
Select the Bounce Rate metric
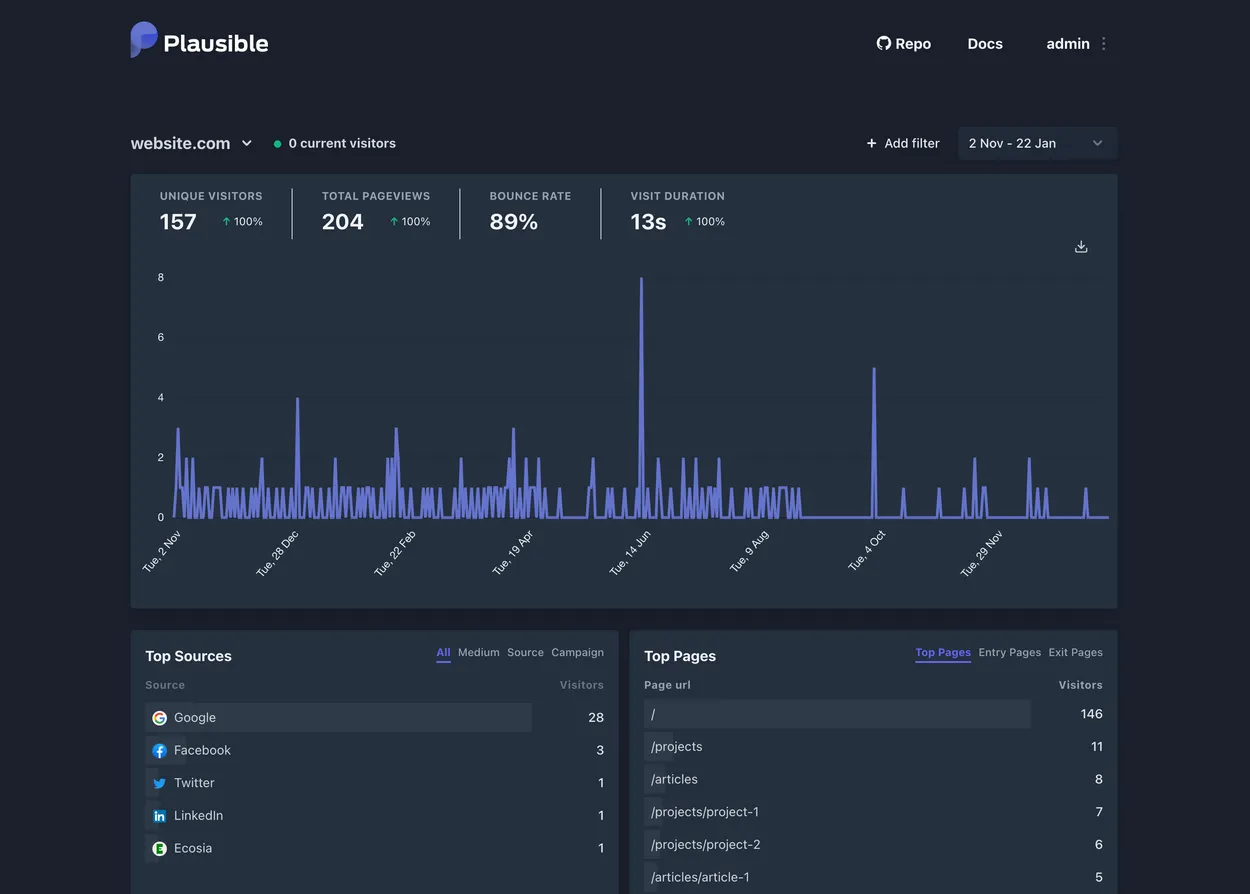click(x=529, y=211)
